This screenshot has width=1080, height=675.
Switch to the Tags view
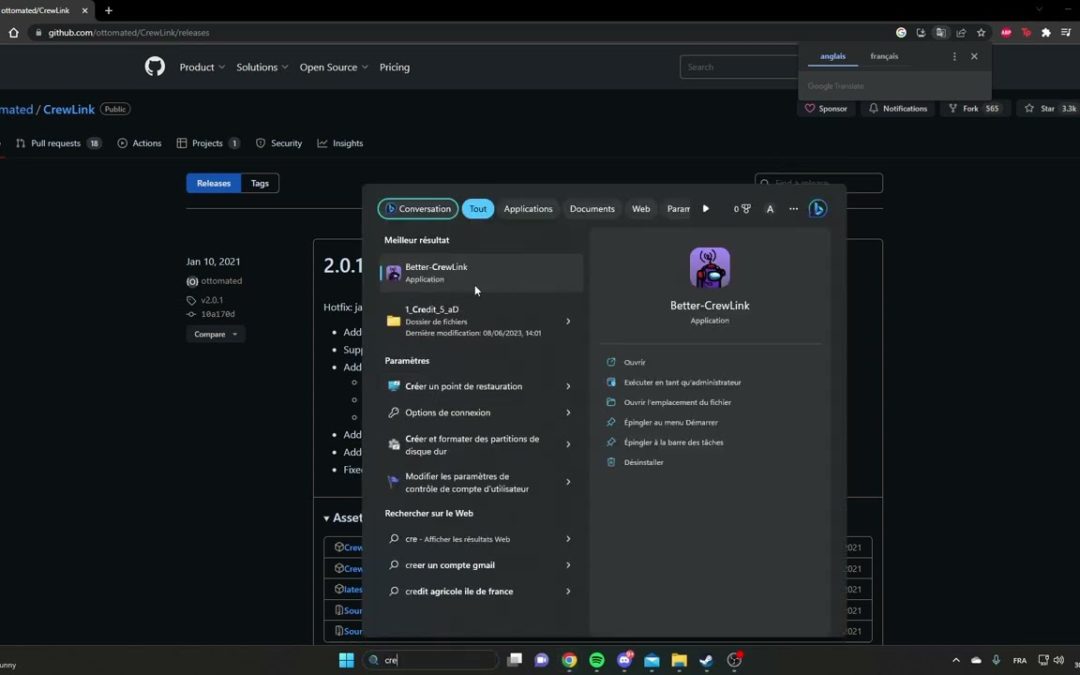(260, 183)
